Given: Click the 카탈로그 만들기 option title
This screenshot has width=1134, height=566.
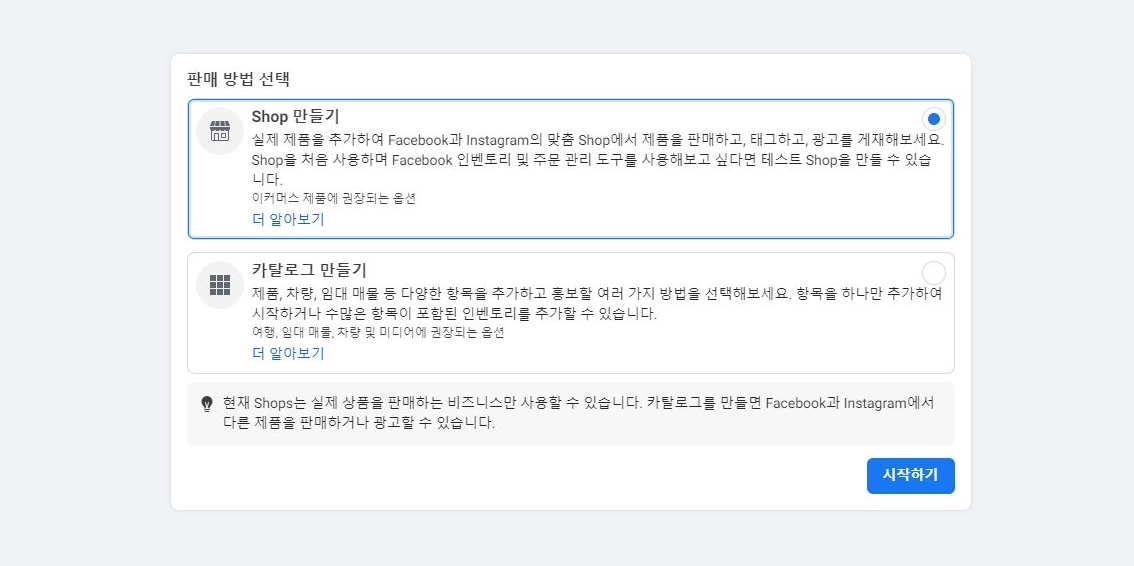Looking at the screenshot, I should point(309,270).
